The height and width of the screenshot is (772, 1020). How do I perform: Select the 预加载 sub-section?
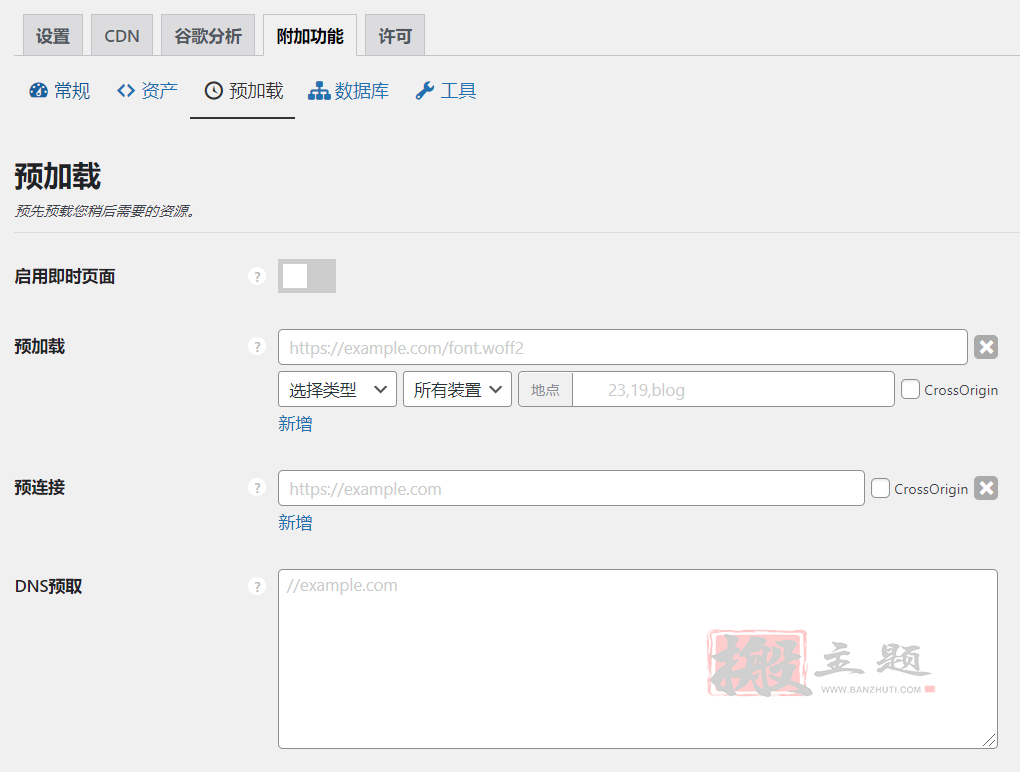pyautogui.click(x=243, y=91)
